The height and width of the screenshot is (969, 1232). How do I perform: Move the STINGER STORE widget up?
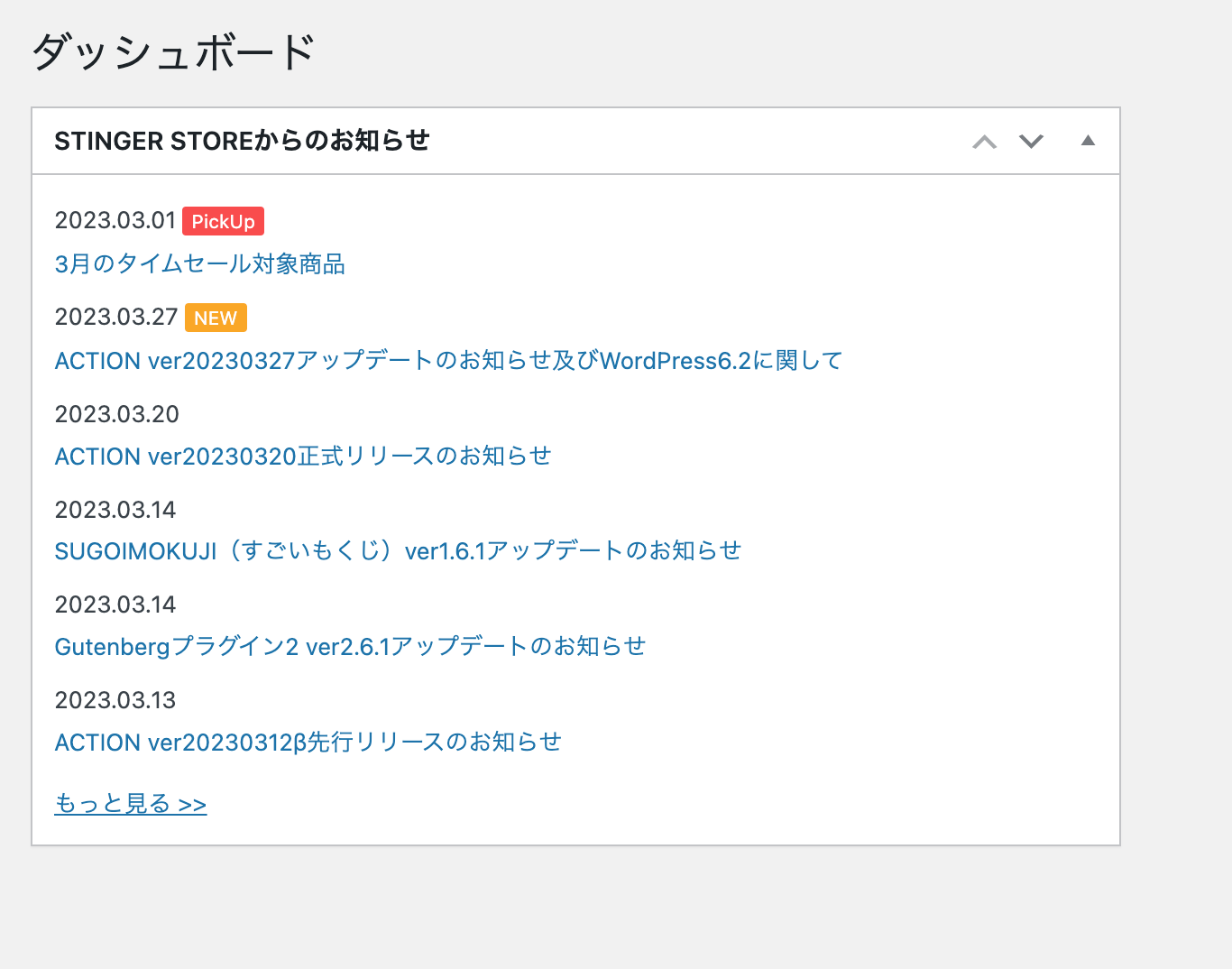[x=985, y=142]
